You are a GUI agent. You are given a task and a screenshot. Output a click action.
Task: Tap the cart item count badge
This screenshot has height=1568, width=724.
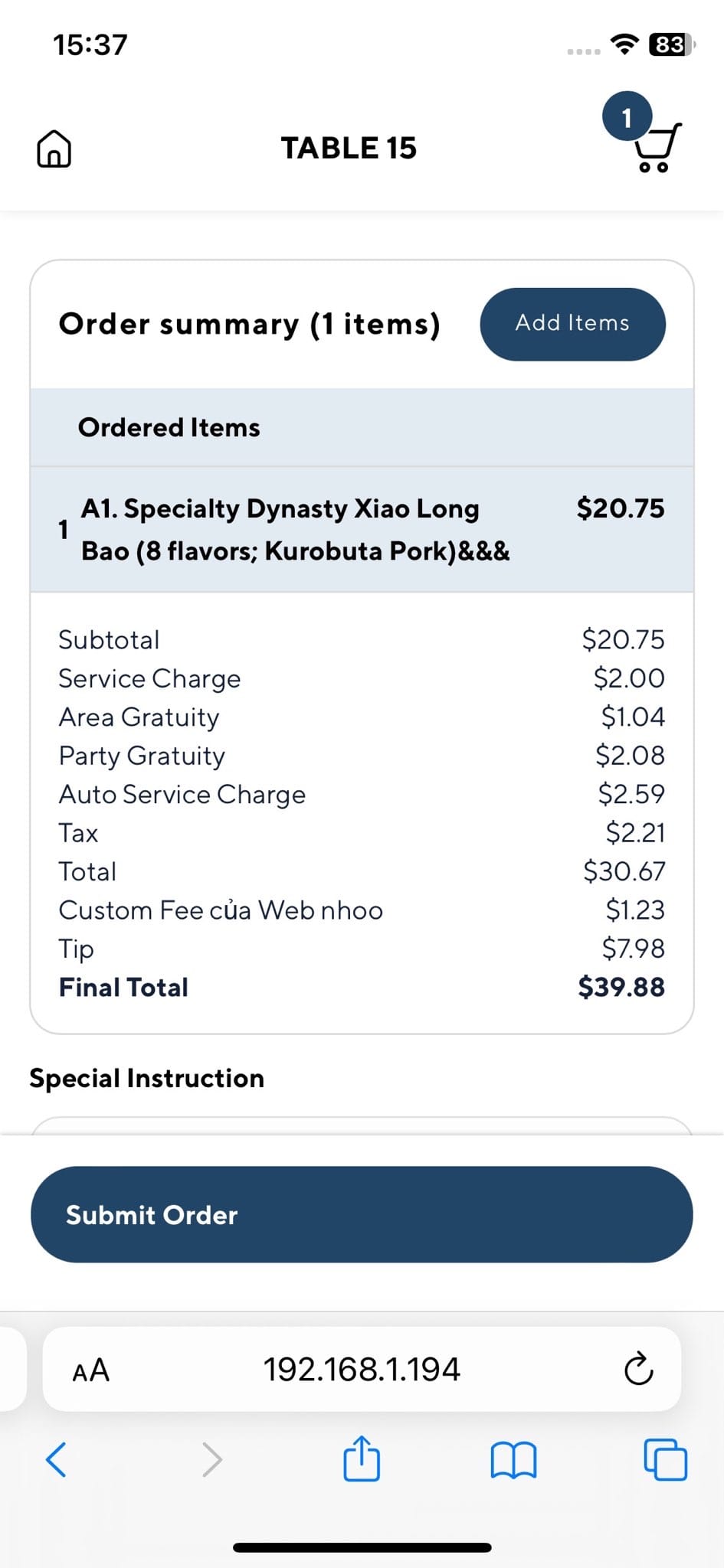(x=626, y=117)
